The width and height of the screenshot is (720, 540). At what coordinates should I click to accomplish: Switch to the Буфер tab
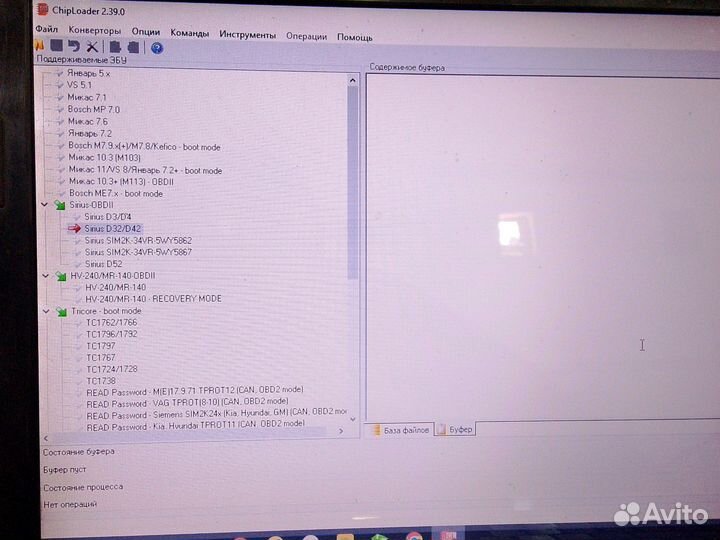[460, 429]
